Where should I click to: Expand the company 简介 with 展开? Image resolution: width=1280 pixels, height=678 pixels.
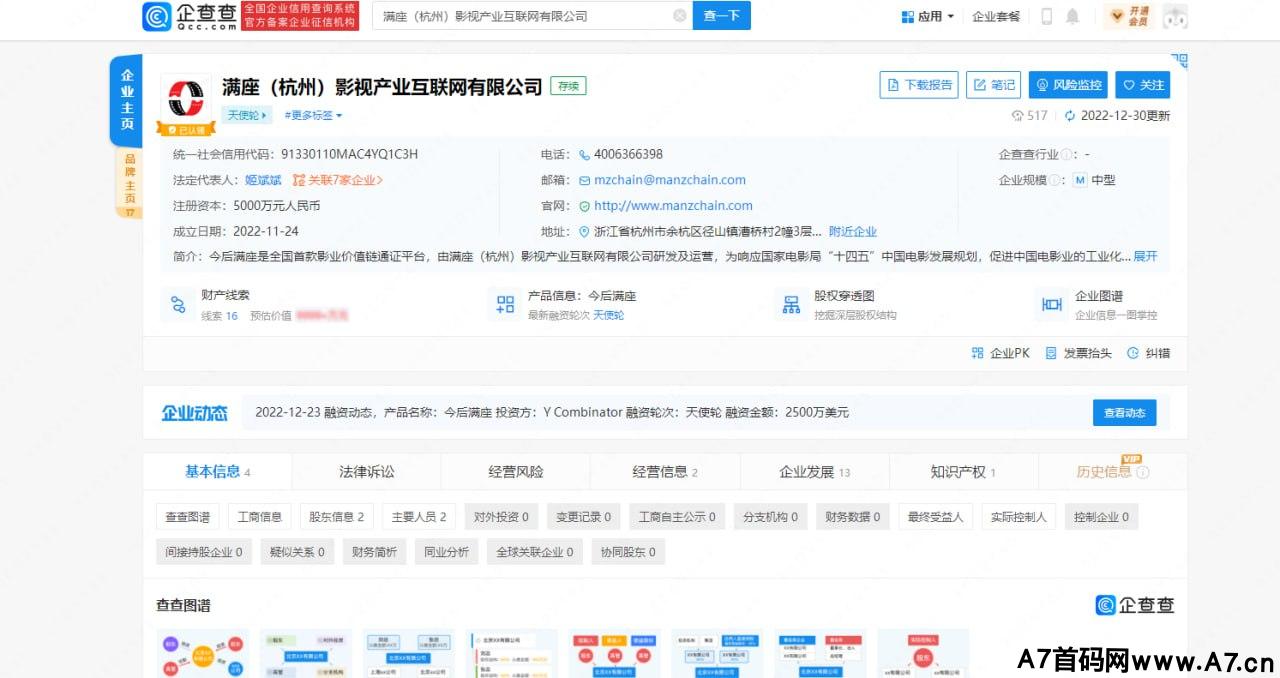[x=1146, y=256]
